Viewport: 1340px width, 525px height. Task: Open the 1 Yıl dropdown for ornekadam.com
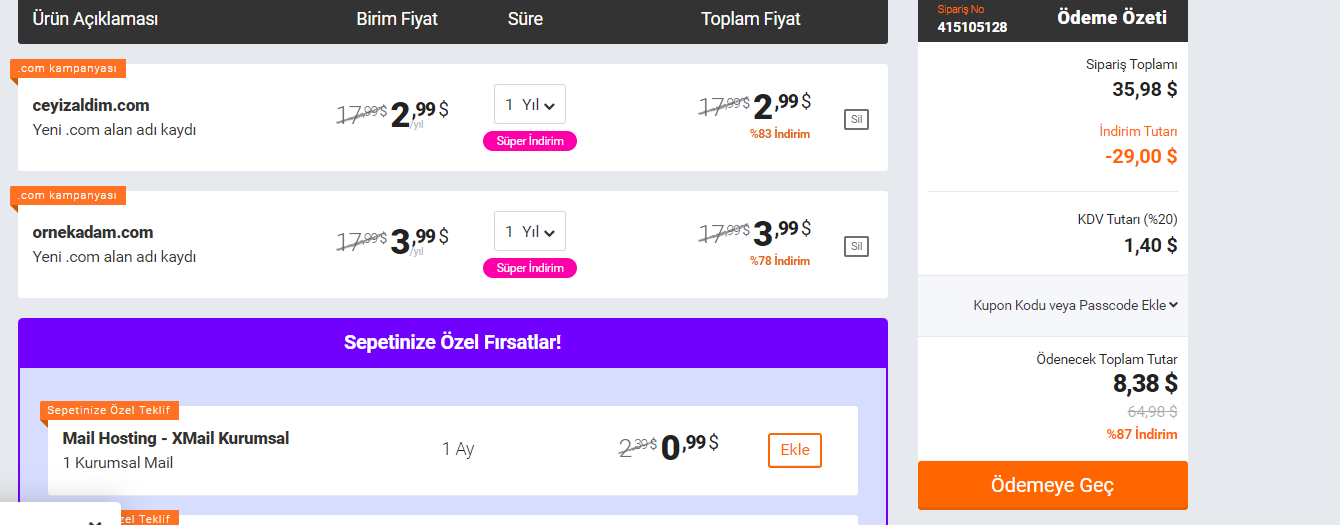[530, 231]
